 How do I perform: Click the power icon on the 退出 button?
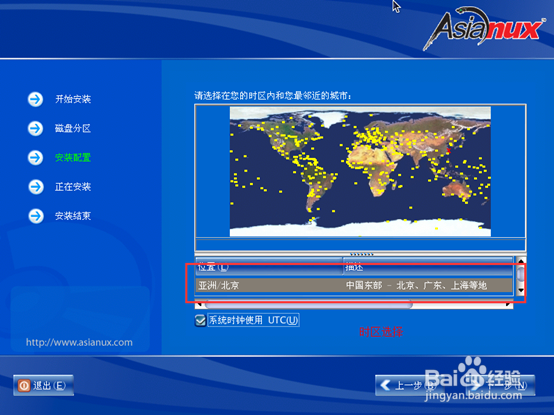coord(24,385)
